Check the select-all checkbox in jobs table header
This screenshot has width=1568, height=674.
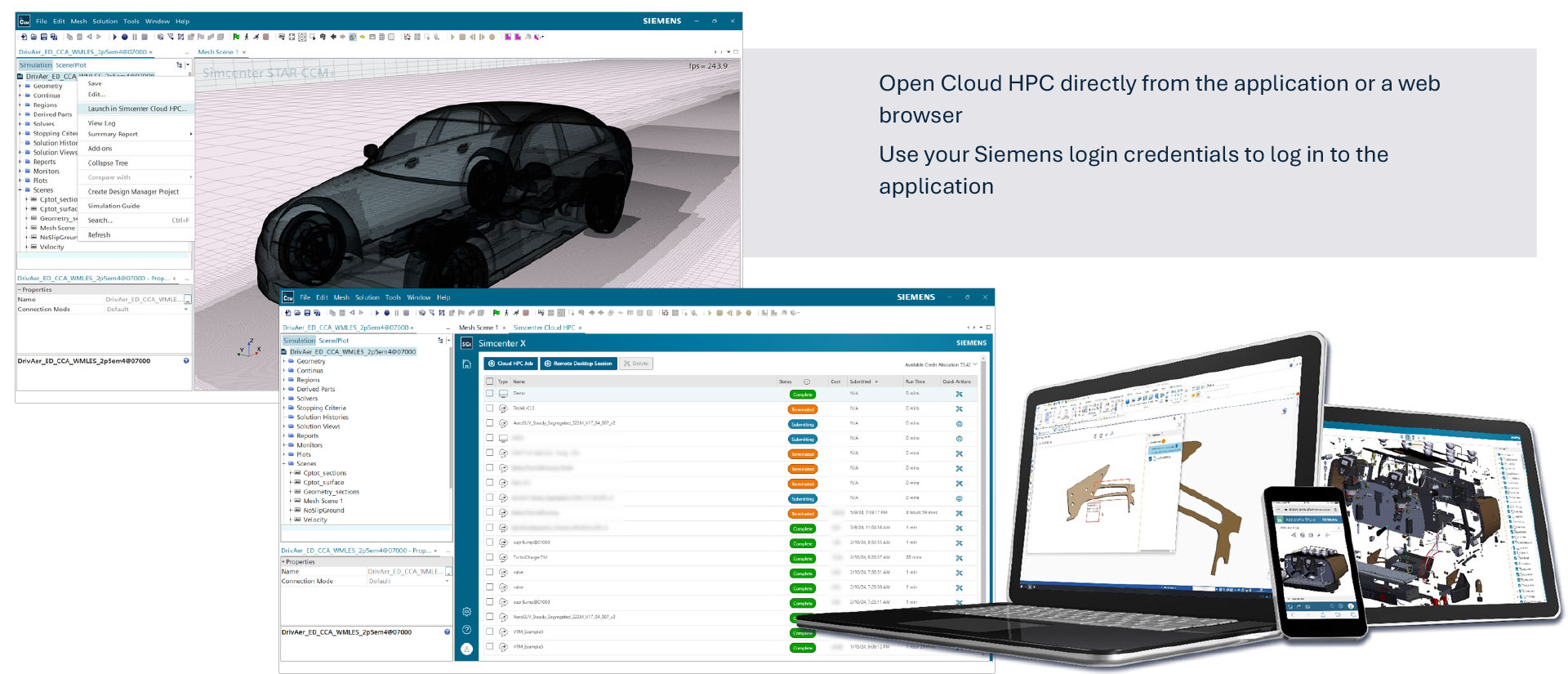490,382
